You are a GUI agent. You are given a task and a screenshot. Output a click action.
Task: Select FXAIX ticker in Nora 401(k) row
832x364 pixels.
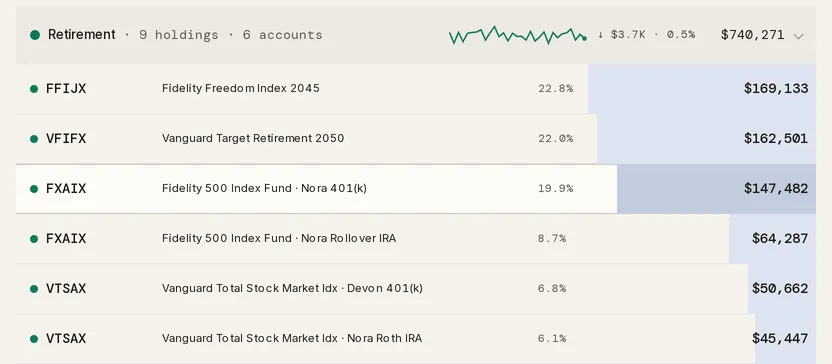66,188
